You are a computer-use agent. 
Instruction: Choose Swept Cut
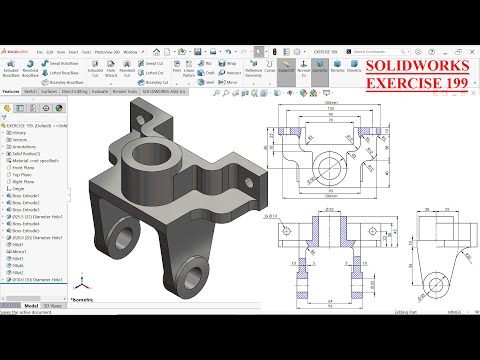pos(151,63)
